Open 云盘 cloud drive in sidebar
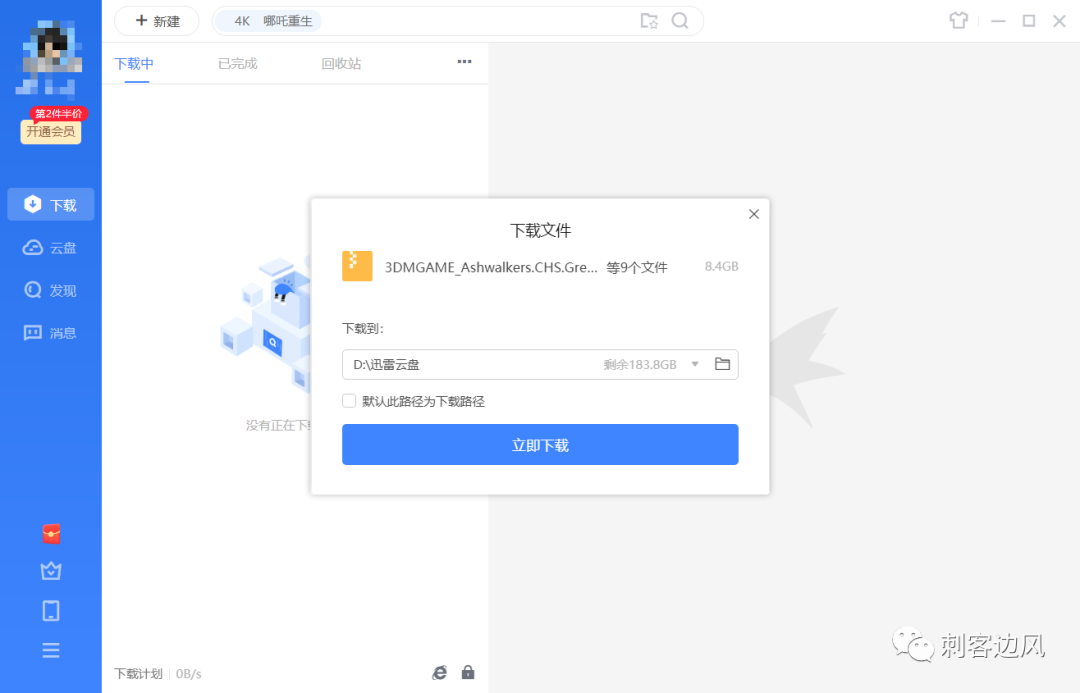 click(50, 248)
